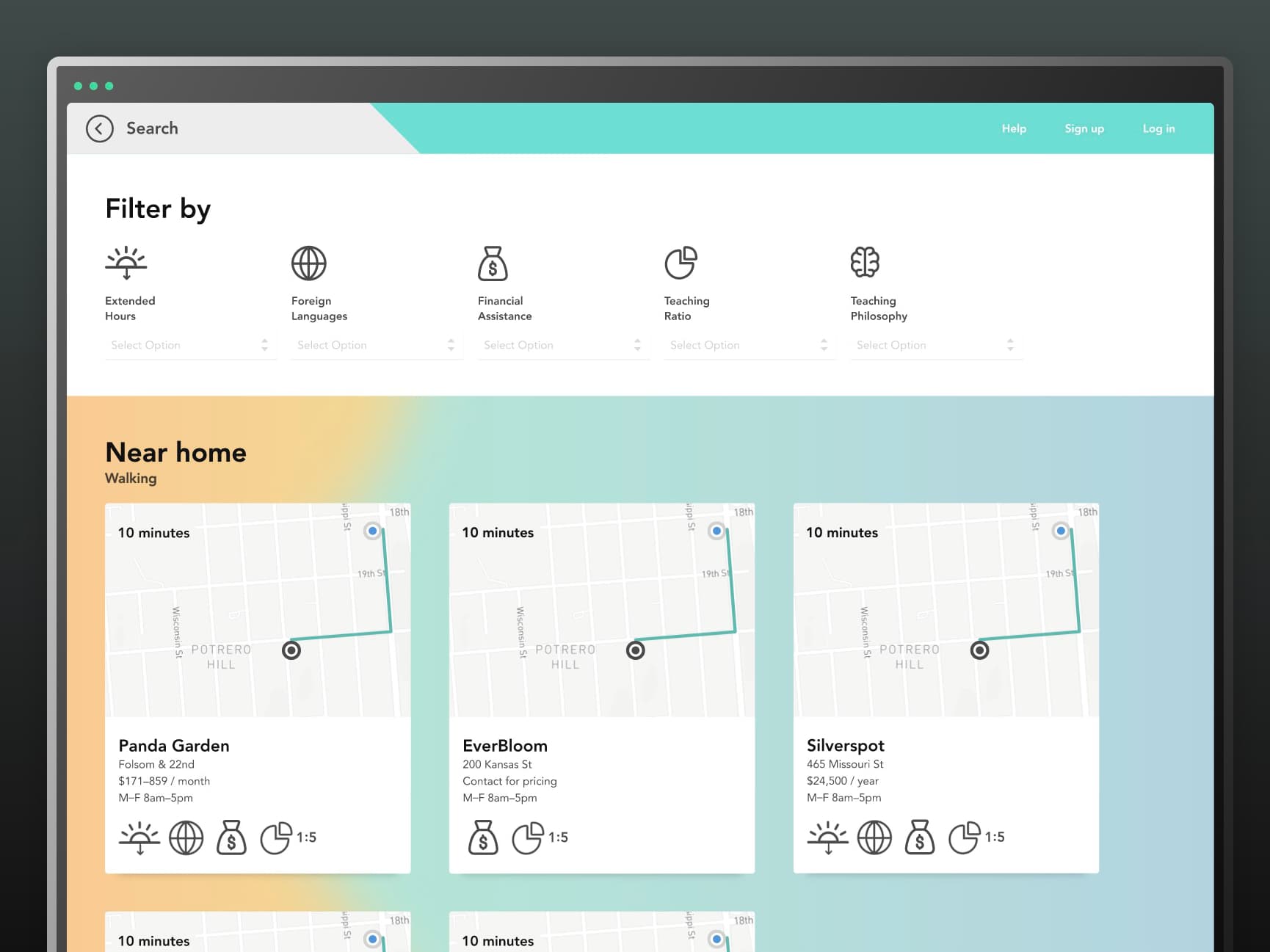Click the EverBloom map thumbnail
Viewport: 1270px width, 952px height.
[x=602, y=610]
